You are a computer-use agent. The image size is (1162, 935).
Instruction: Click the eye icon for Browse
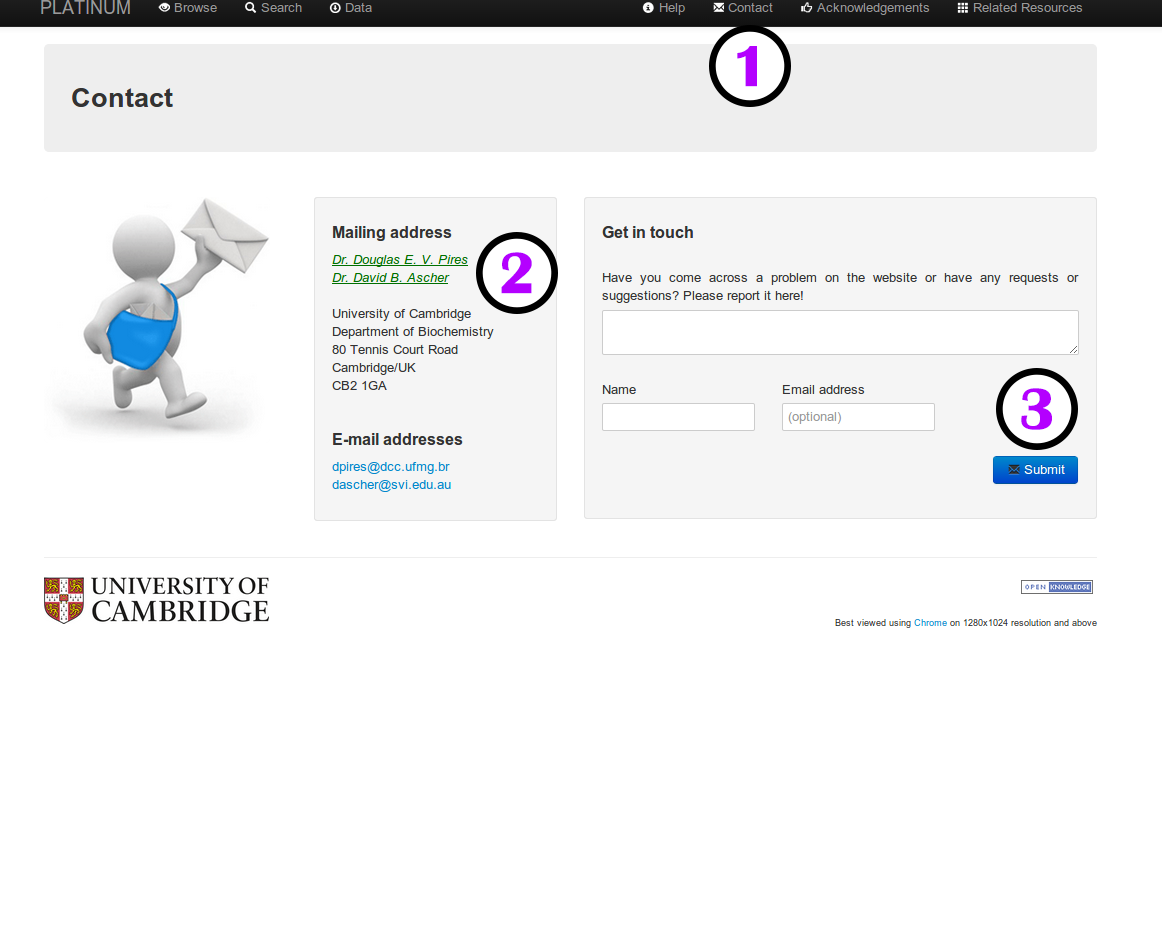(164, 8)
